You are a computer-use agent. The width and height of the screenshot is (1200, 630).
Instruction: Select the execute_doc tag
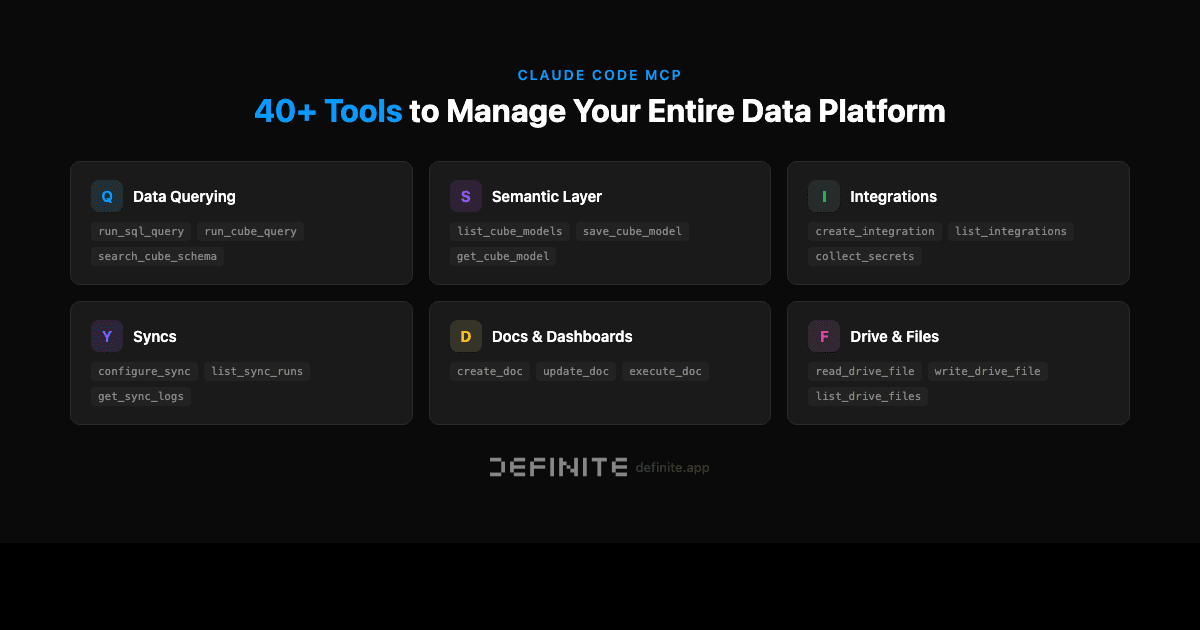coord(665,371)
